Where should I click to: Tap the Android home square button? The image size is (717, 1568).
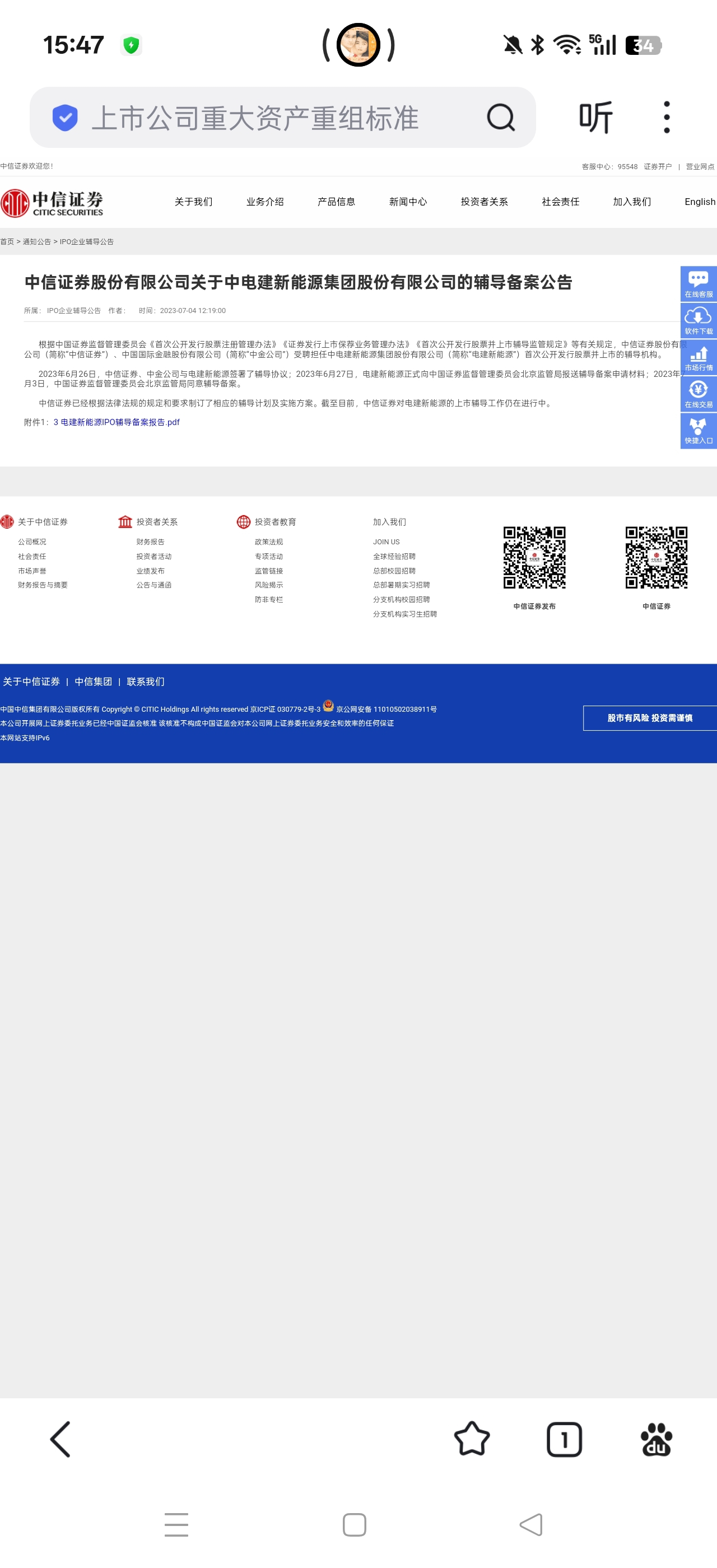(x=354, y=1524)
